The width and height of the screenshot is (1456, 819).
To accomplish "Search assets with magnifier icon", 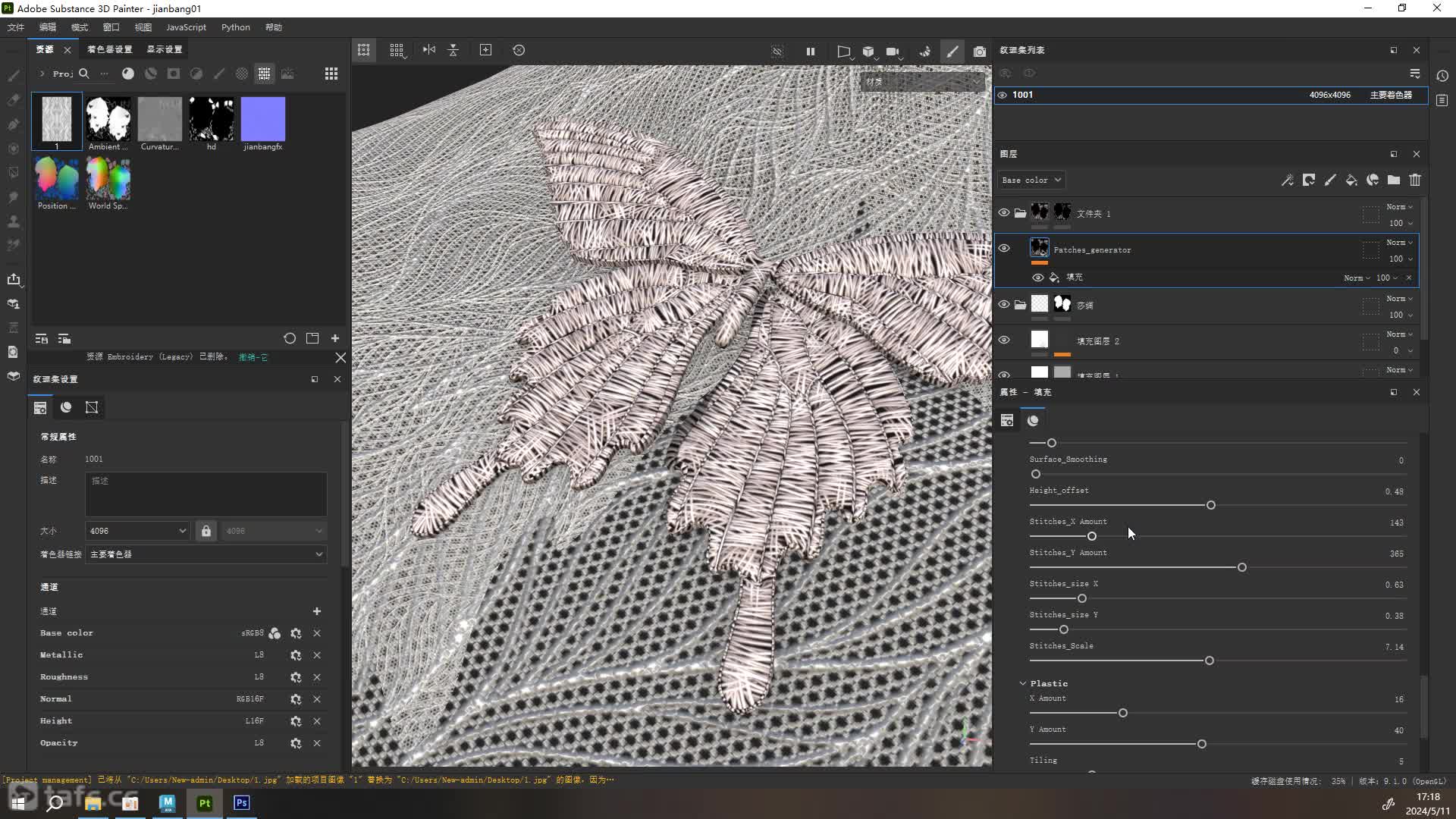I will 84,74.
